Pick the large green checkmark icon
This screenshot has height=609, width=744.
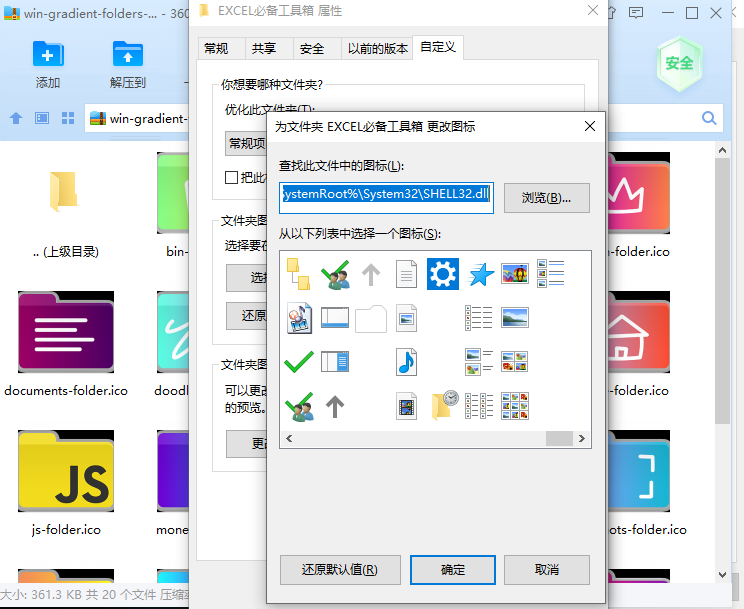[298, 362]
